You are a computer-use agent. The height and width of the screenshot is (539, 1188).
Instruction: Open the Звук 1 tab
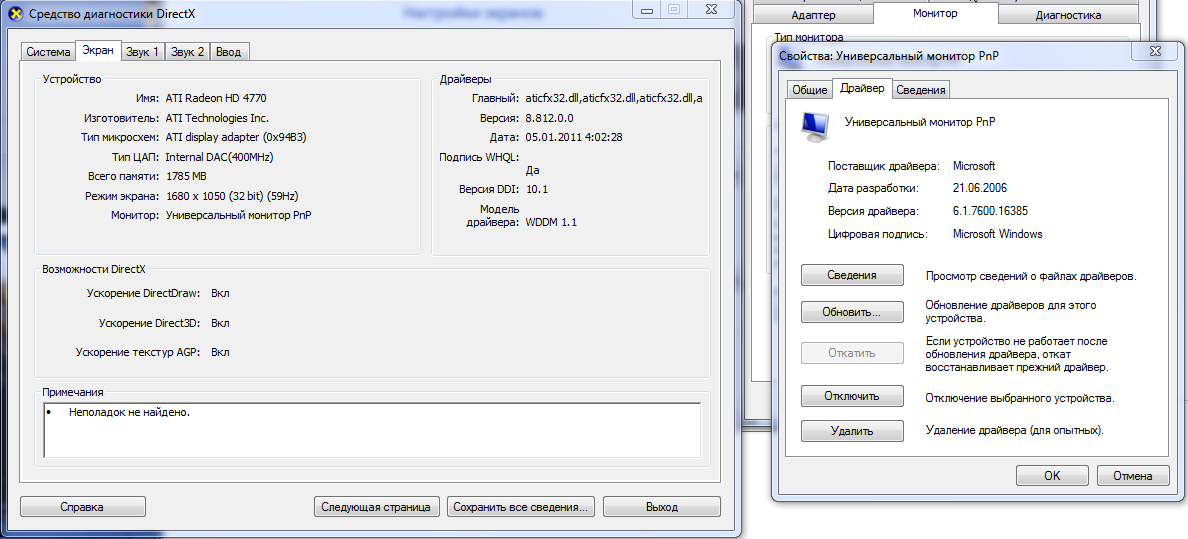(142, 52)
